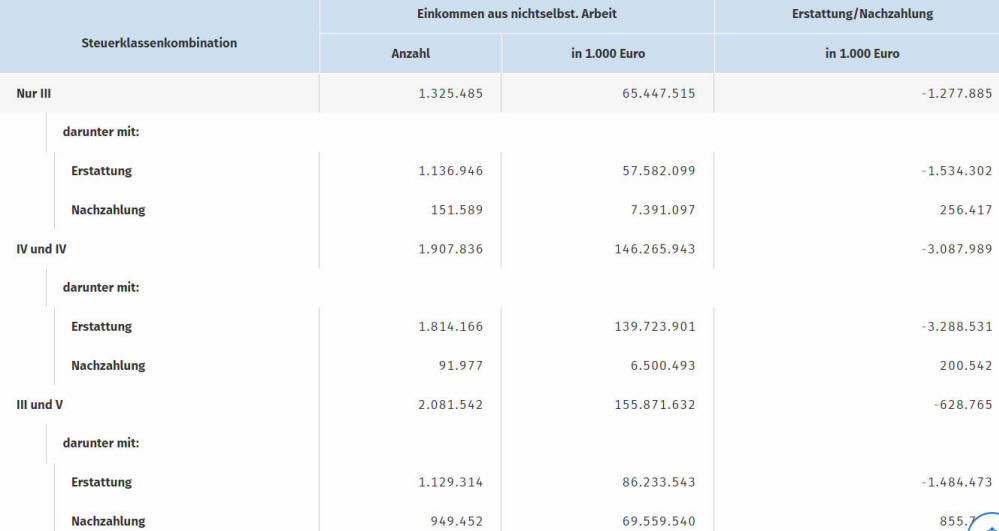The width and height of the screenshot is (999, 531).
Task: Click the cell showing 1.325.485
Action: pyautogui.click(x=450, y=93)
